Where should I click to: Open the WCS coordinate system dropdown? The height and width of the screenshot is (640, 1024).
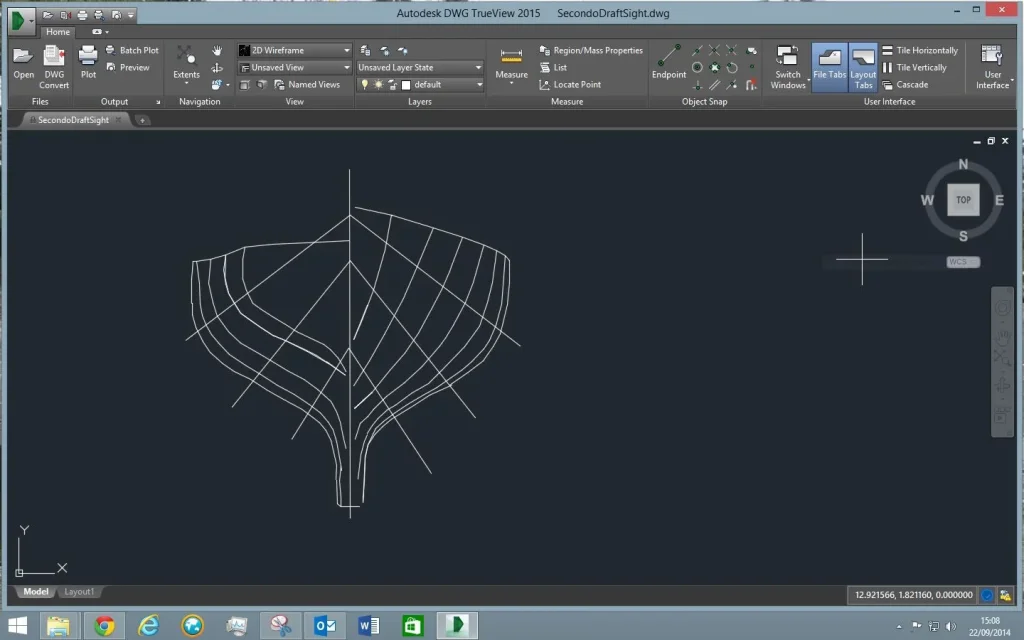click(x=963, y=262)
